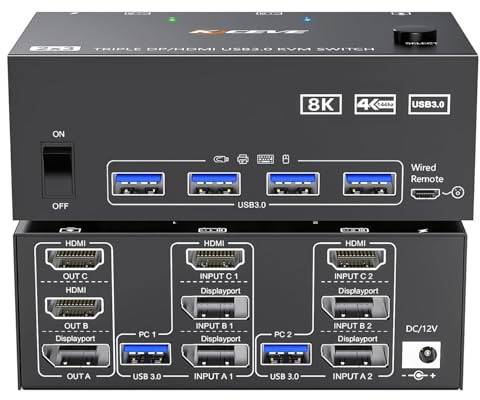The width and height of the screenshot is (480, 400).
Task: Click the 'INPUT A 1' label
Action: [x=213, y=376]
